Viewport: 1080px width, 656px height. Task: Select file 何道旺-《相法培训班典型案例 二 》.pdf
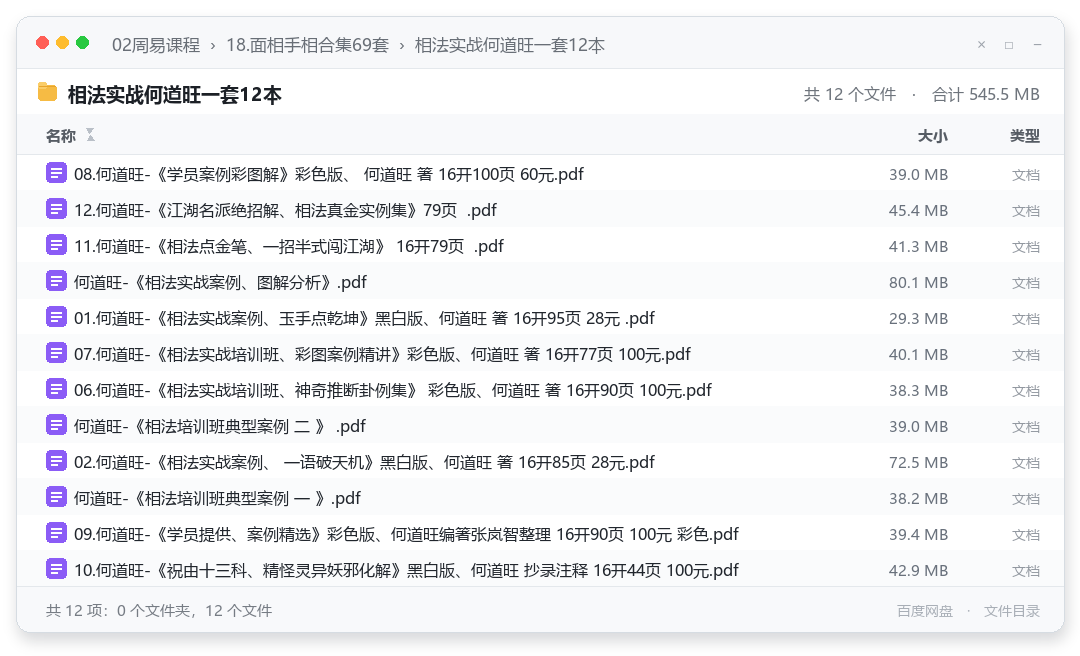coord(540,425)
